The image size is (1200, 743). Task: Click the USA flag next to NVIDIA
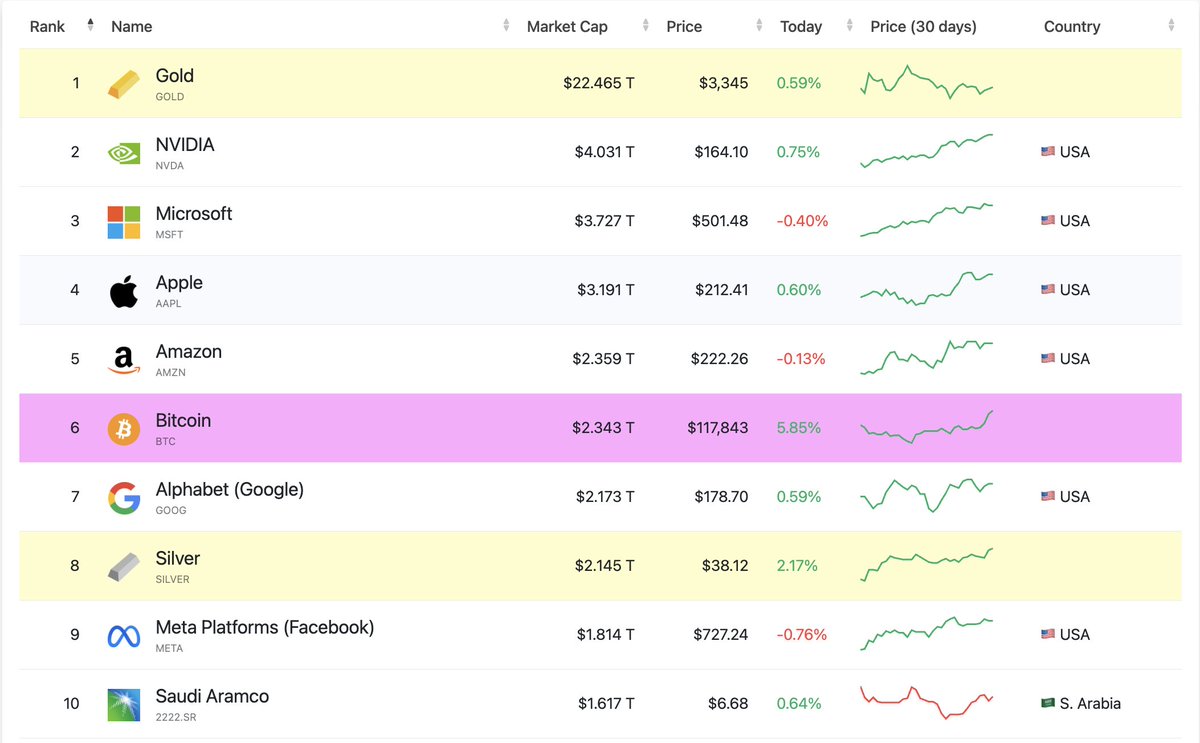[1047, 151]
